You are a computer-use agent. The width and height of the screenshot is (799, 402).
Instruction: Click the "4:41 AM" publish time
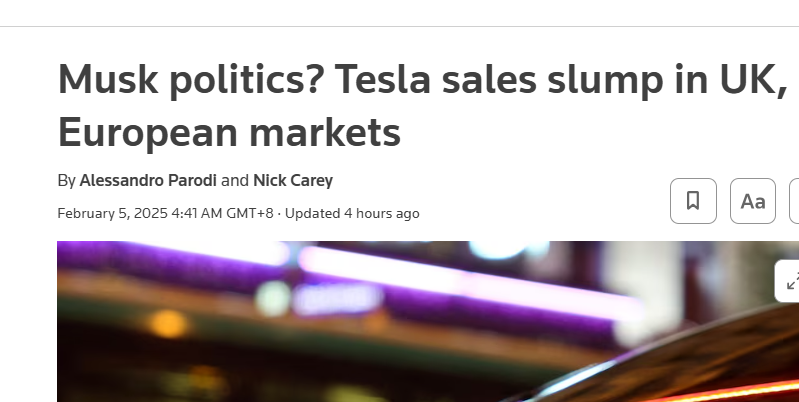click(x=200, y=213)
